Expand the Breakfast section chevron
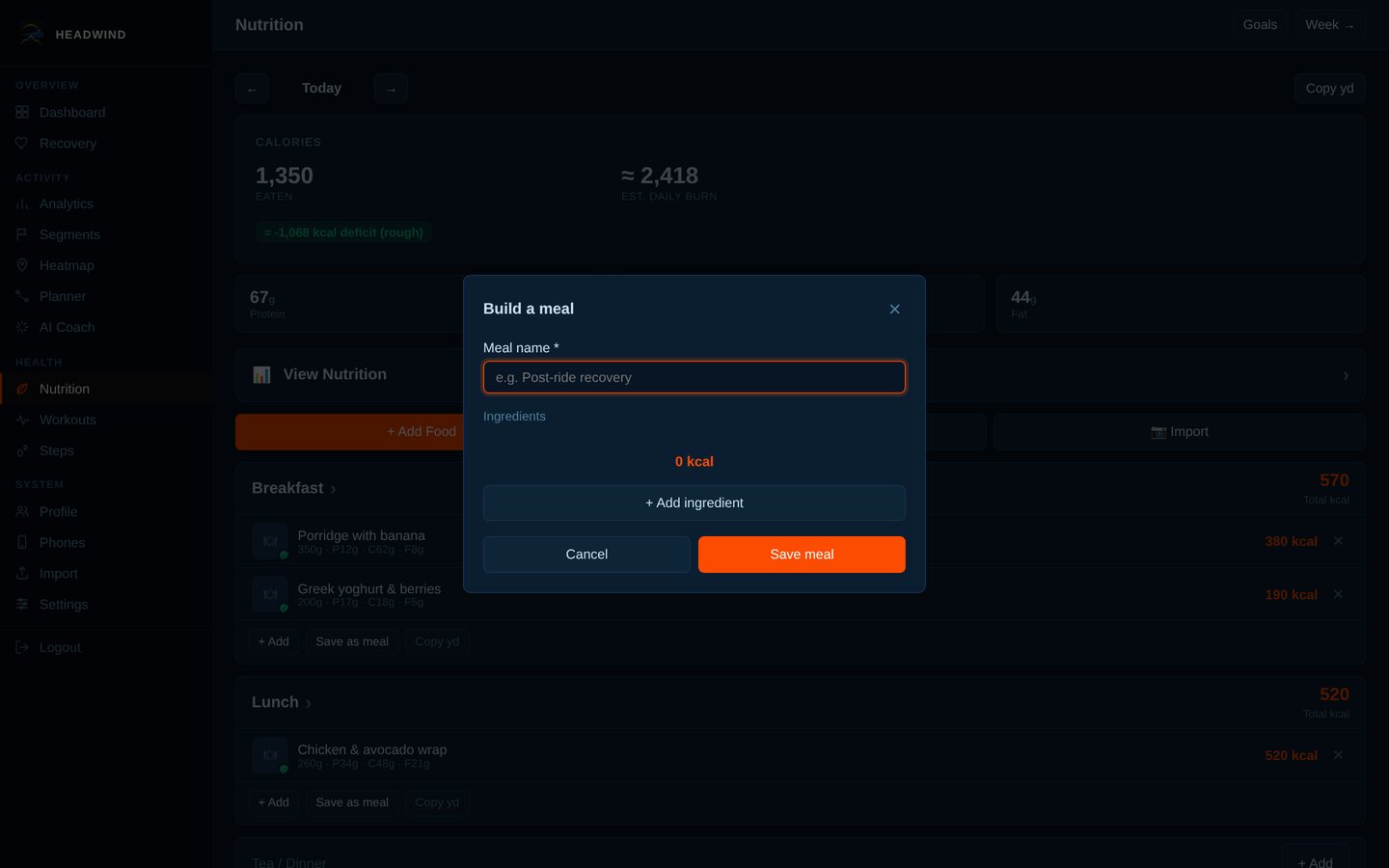 pos(333,490)
